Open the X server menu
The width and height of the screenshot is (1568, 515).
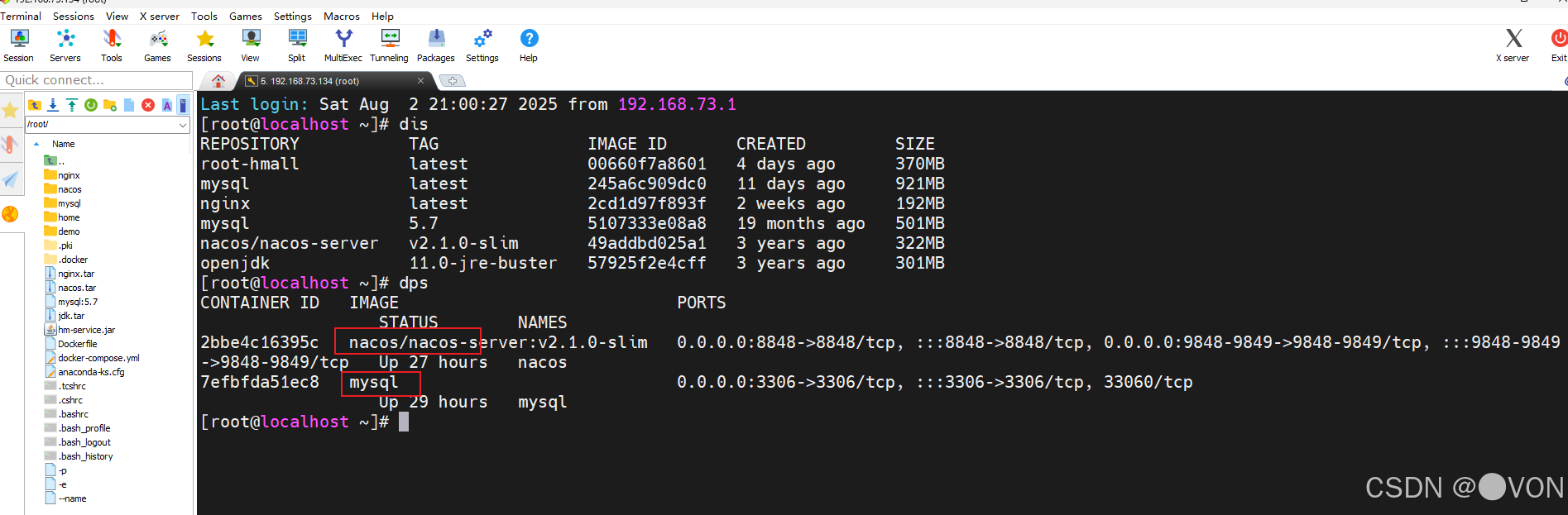coord(160,16)
